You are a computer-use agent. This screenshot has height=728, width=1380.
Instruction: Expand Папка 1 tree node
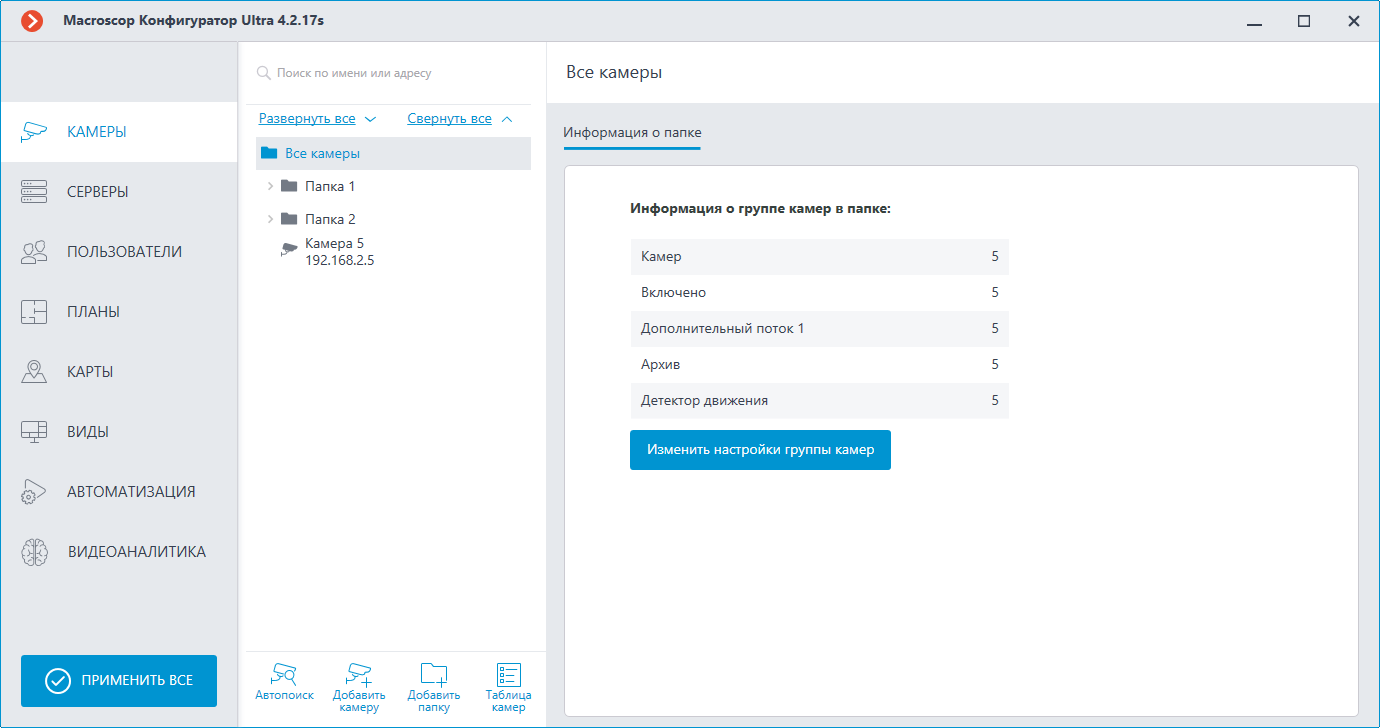pos(270,186)
